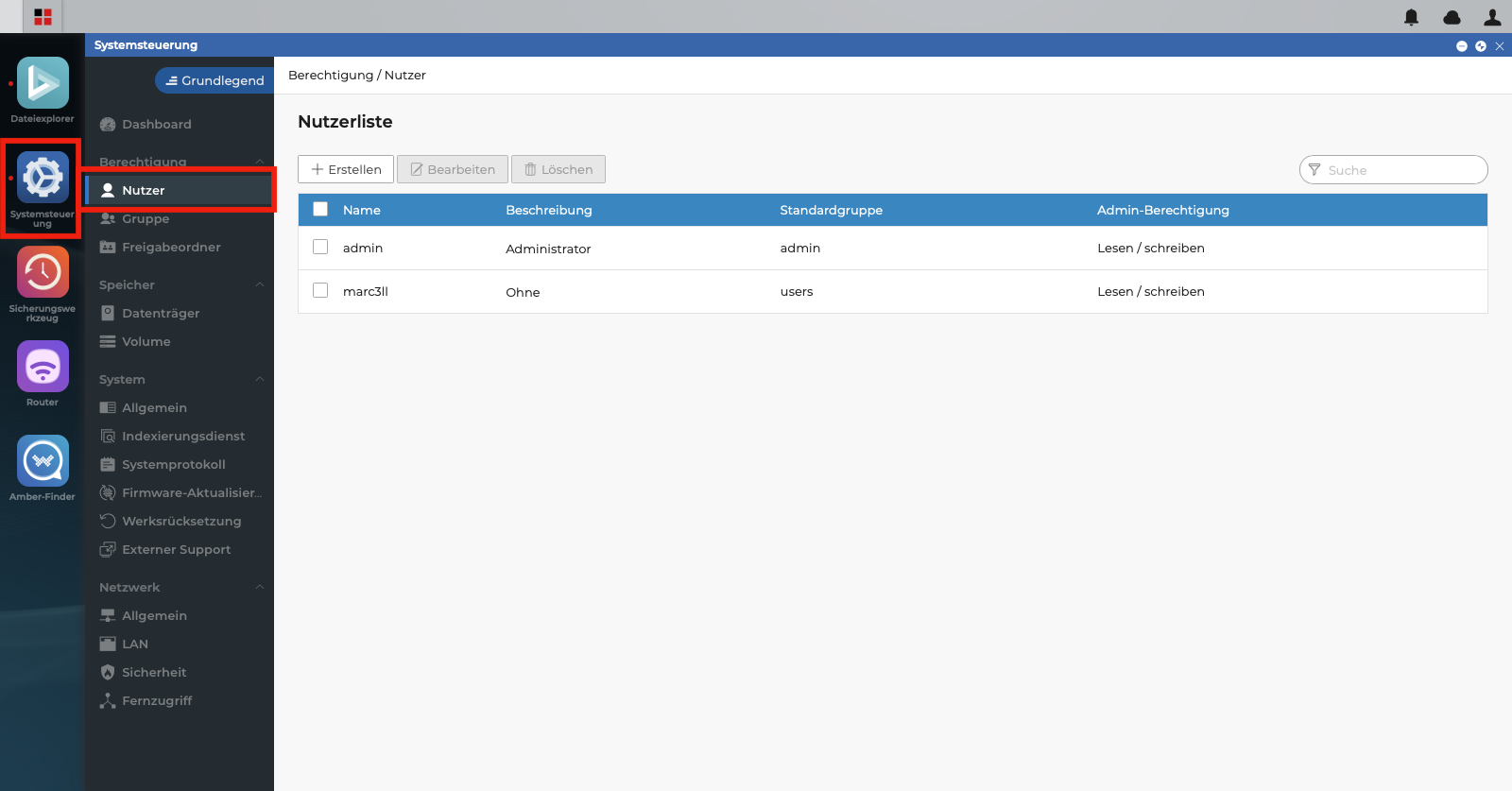Collapse the Netzwerk section
The image size is (1512, 791).
pyautogui.click(x=259, y=587)
